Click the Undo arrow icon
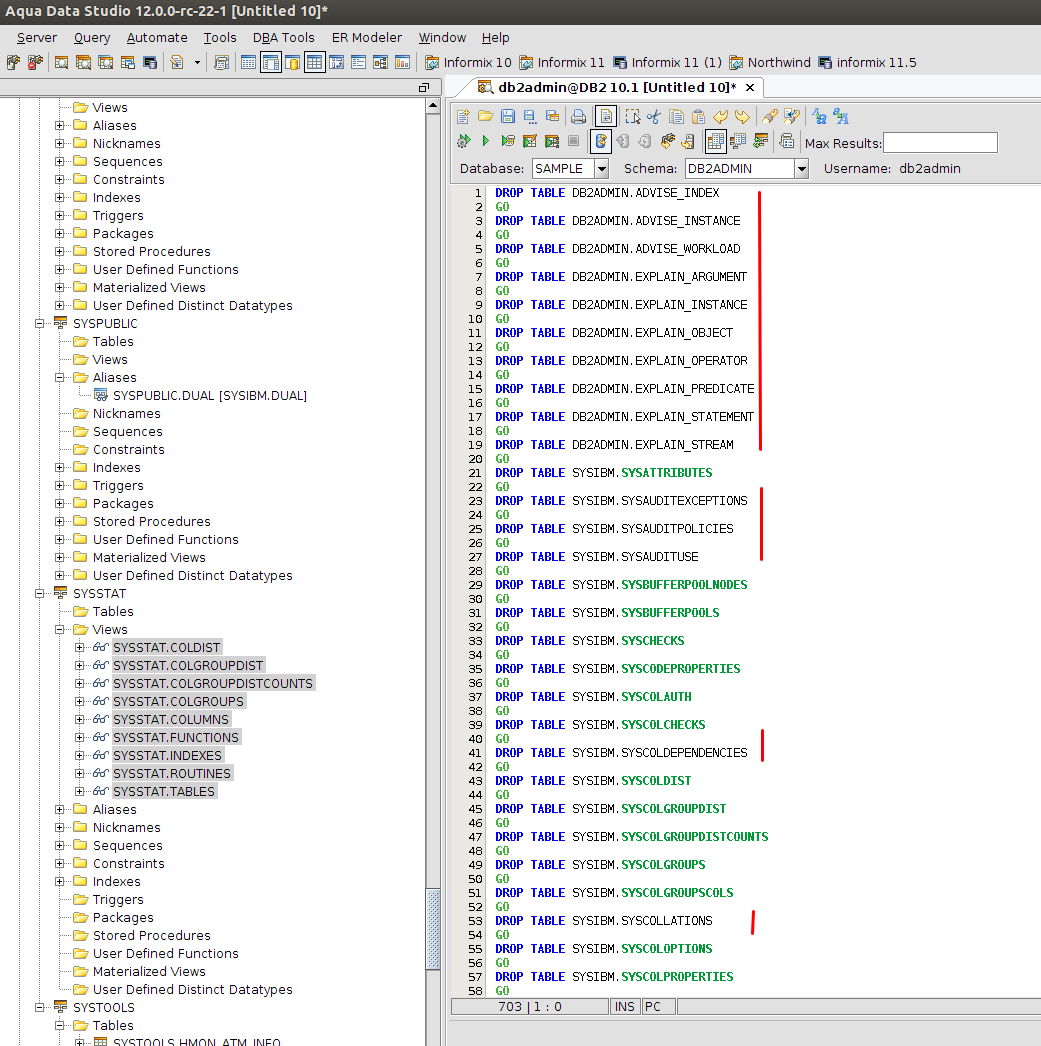The height and width of the screenshot is (1046, 1041). [x=720, y=116]
